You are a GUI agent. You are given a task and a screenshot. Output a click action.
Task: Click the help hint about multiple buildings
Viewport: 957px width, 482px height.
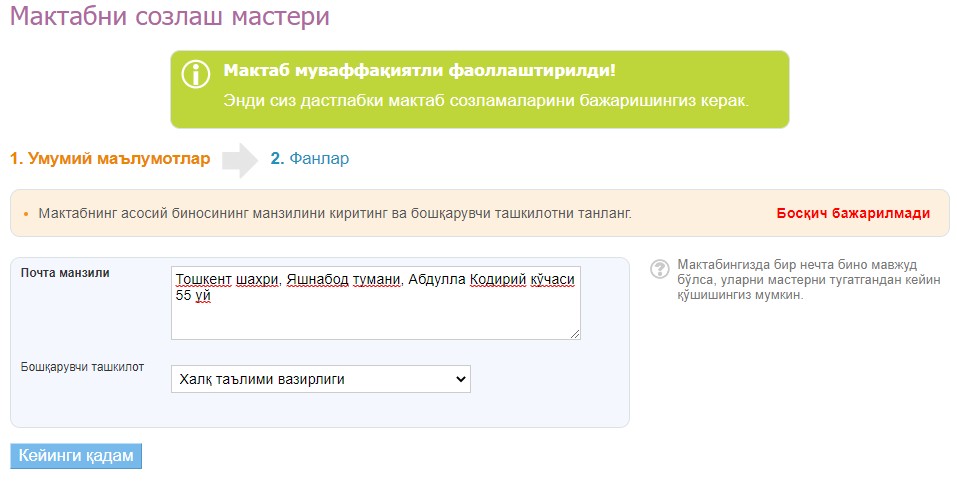pos(797,280)
